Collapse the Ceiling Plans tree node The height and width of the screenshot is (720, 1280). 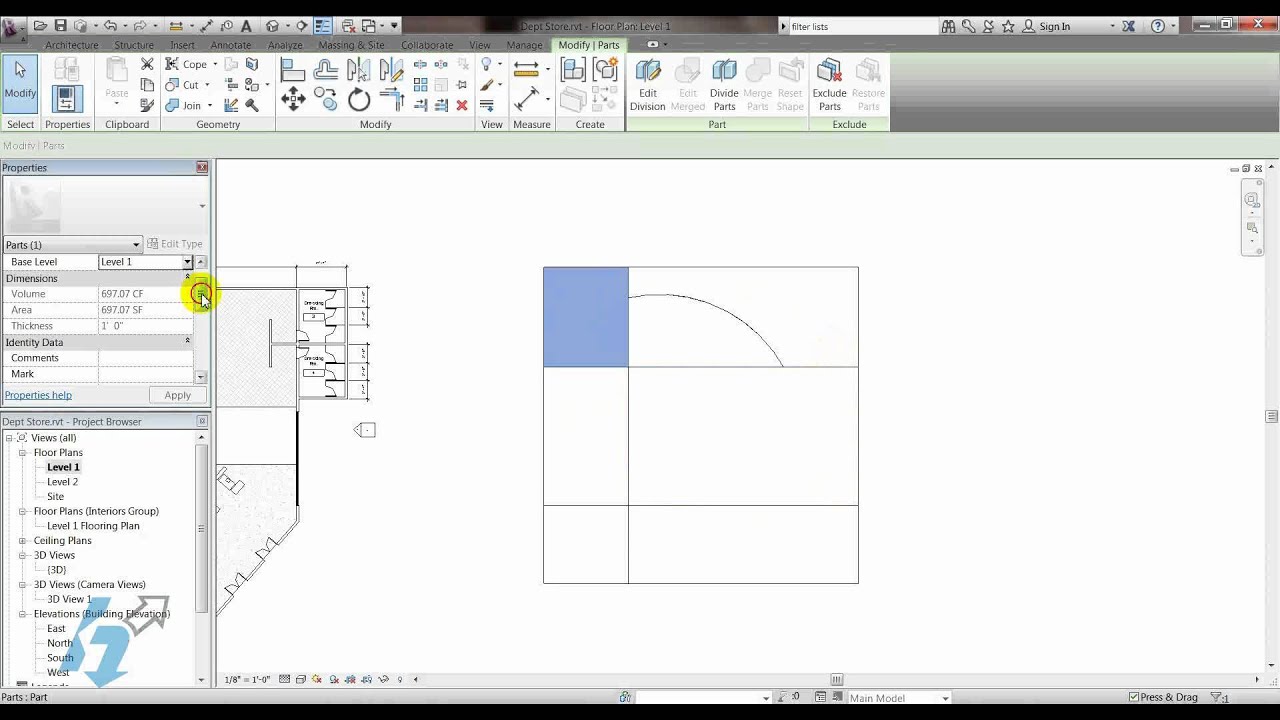point(22,541)
